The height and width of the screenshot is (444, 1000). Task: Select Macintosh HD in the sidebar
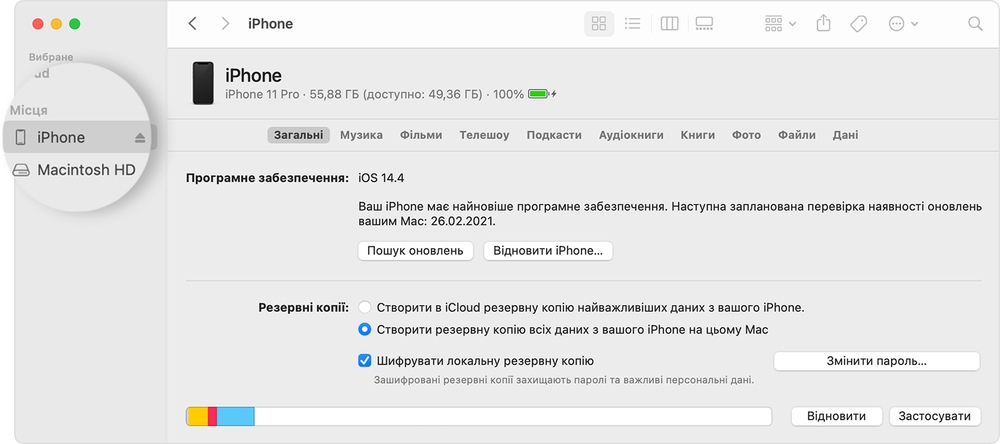coord(75,170)
